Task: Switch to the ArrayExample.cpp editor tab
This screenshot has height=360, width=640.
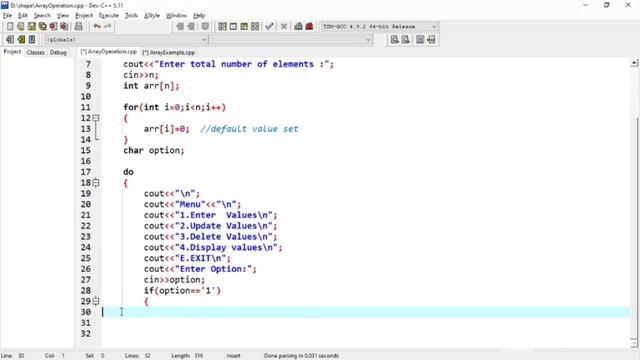Action: click(169, 52)
